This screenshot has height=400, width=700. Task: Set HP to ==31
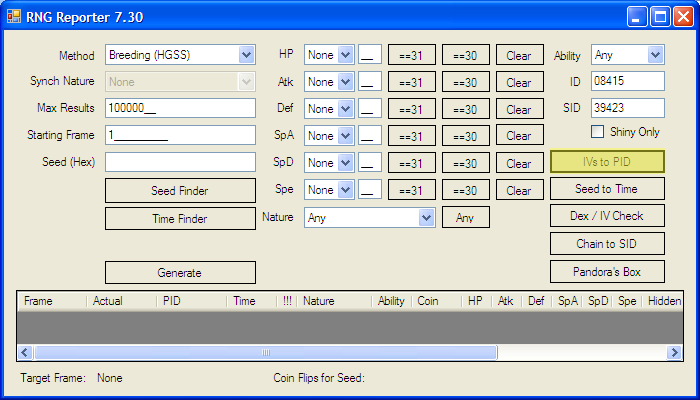tap(411, 56)
